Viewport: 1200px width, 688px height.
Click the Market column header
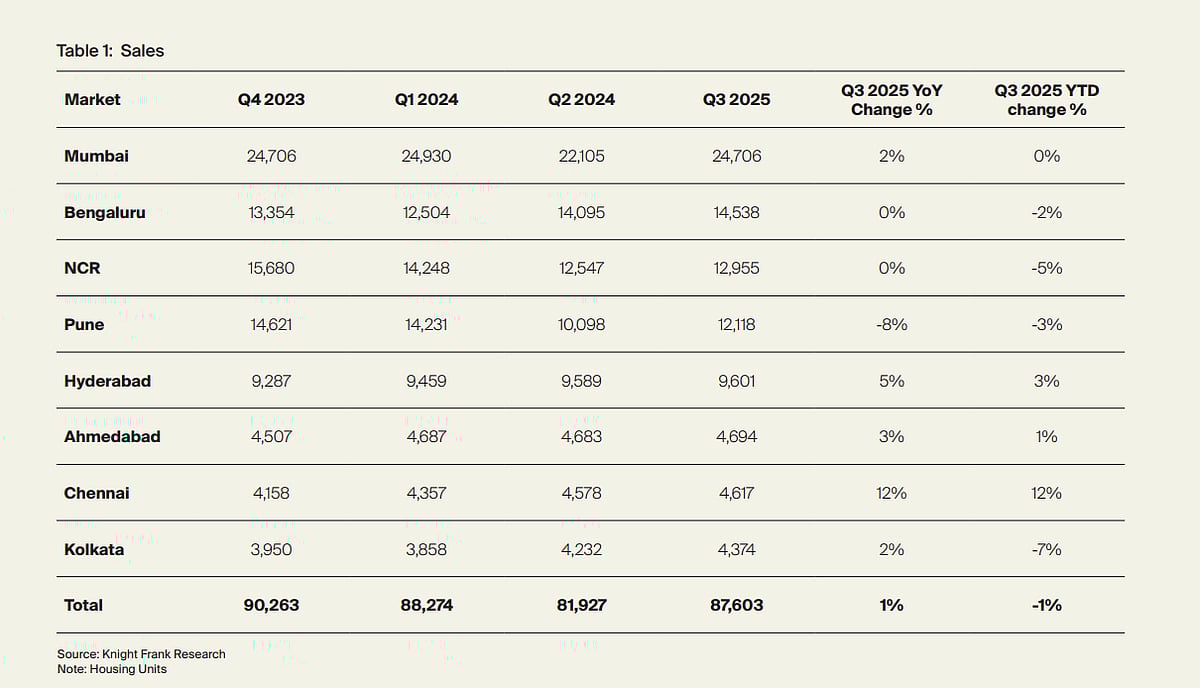point(92,99)
